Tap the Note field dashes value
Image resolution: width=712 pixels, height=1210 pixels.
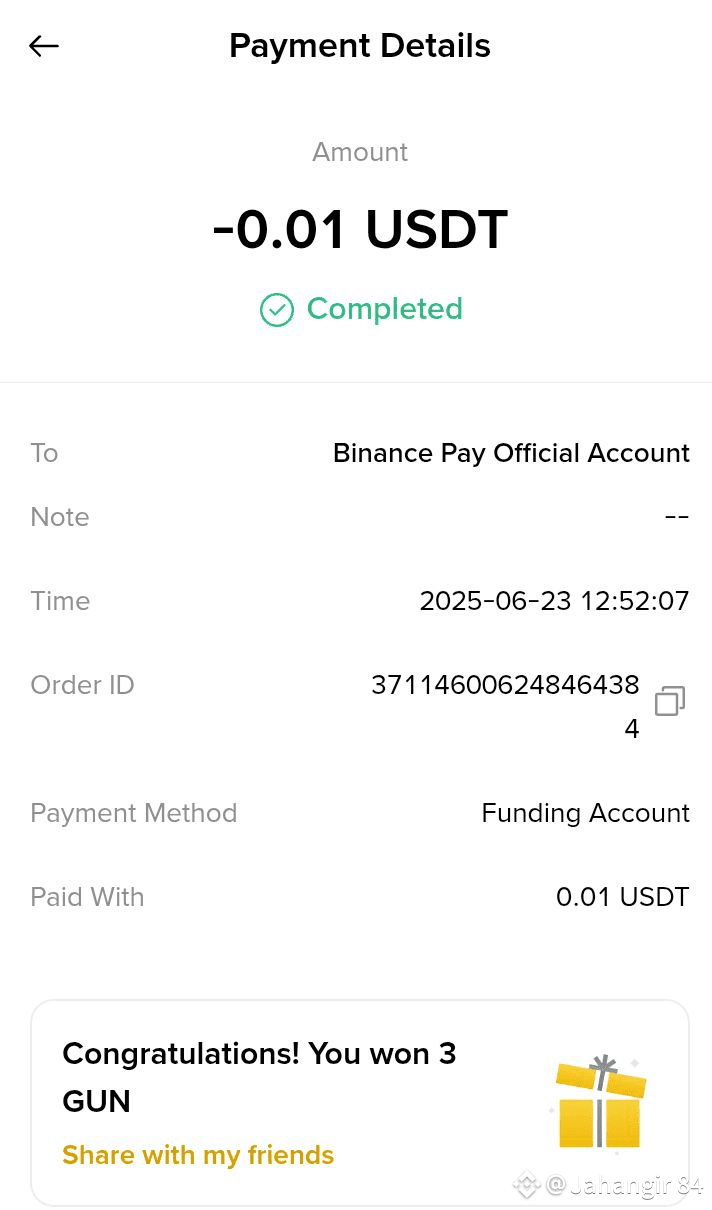677,517
